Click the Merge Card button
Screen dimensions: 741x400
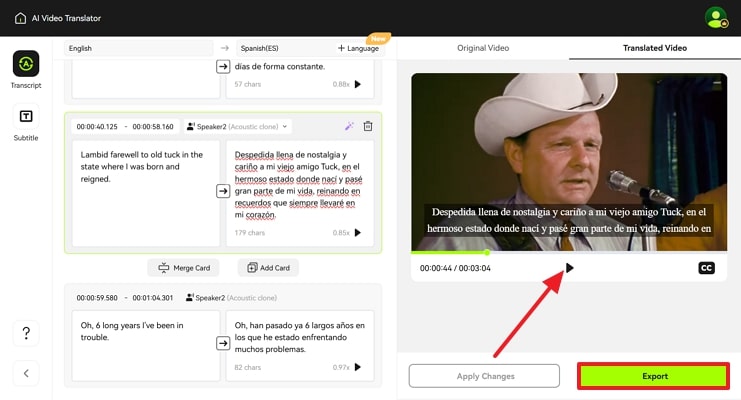tap(183, 268)
